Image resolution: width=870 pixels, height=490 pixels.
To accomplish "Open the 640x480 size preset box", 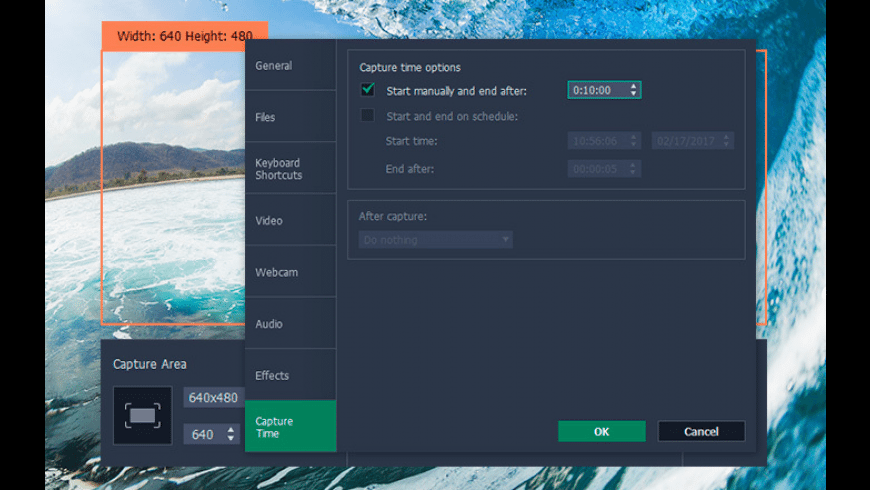I will 214,397.
